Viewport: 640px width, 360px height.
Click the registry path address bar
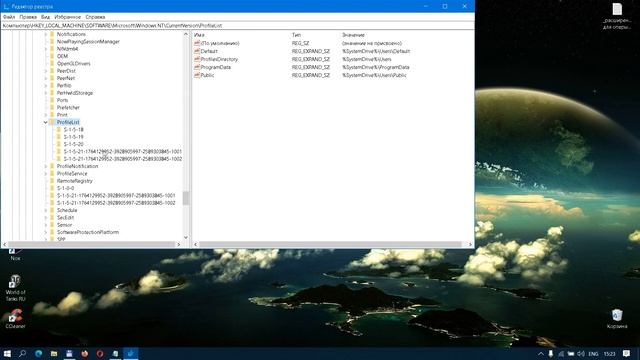(x=238, y=25)
